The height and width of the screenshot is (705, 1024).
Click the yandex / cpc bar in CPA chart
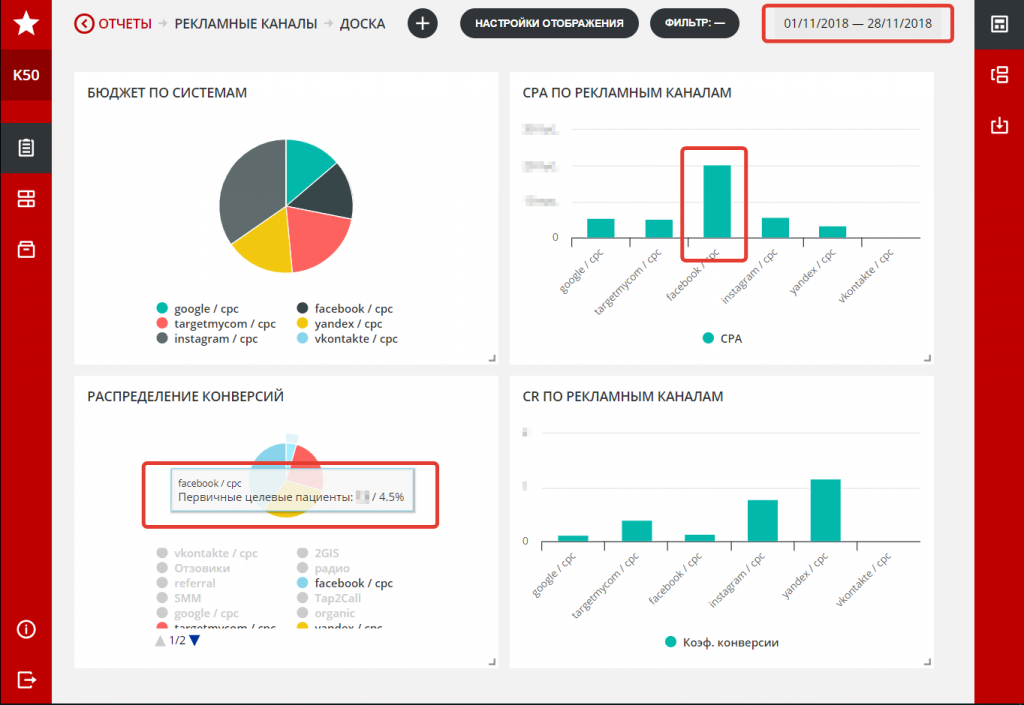pyautogui.click(x=832, y=232)
